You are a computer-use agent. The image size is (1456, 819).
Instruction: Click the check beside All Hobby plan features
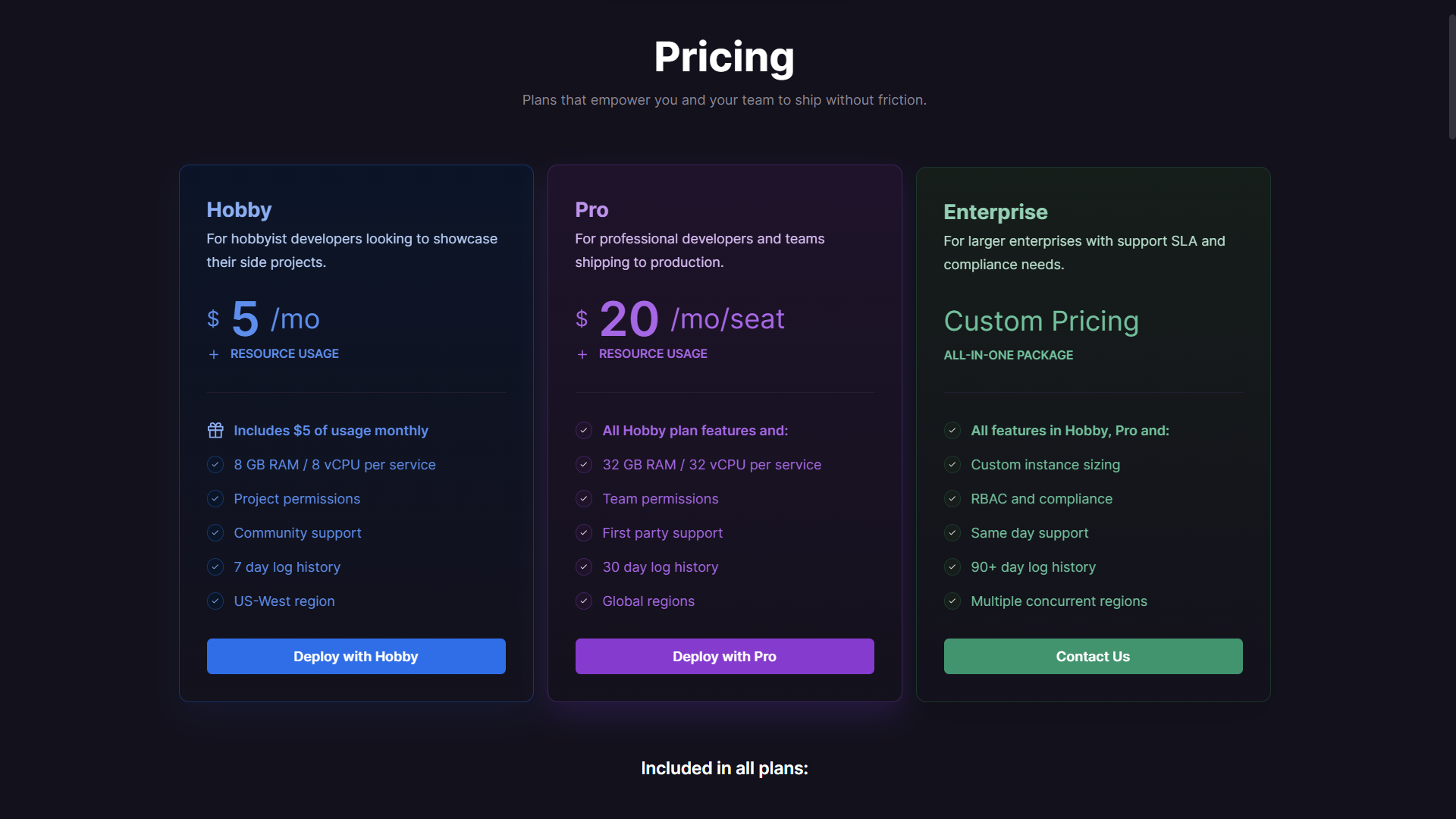pos(583,430)
